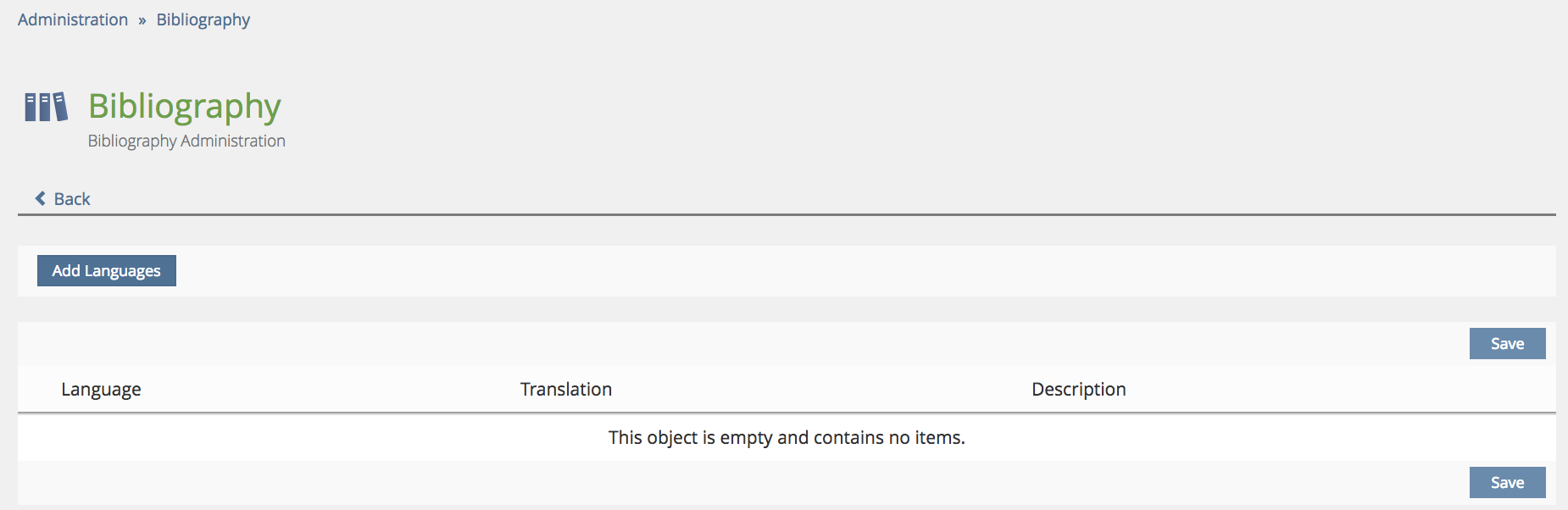Select the Language column header
The width and height of the screenshot is (1568, 510).
101,390
